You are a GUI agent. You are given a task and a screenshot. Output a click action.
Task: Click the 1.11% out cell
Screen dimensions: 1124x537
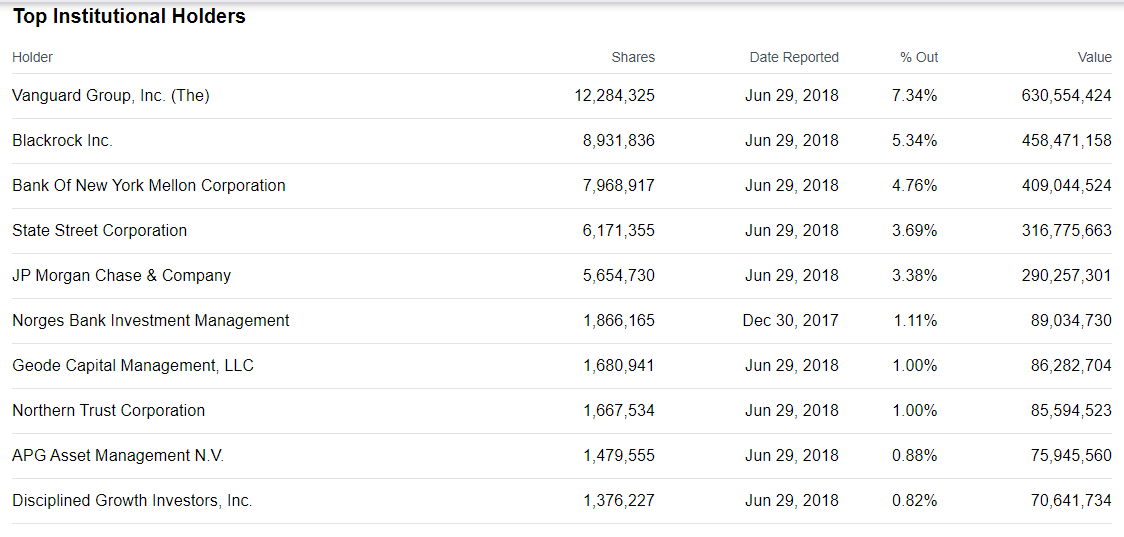[915, 320]
